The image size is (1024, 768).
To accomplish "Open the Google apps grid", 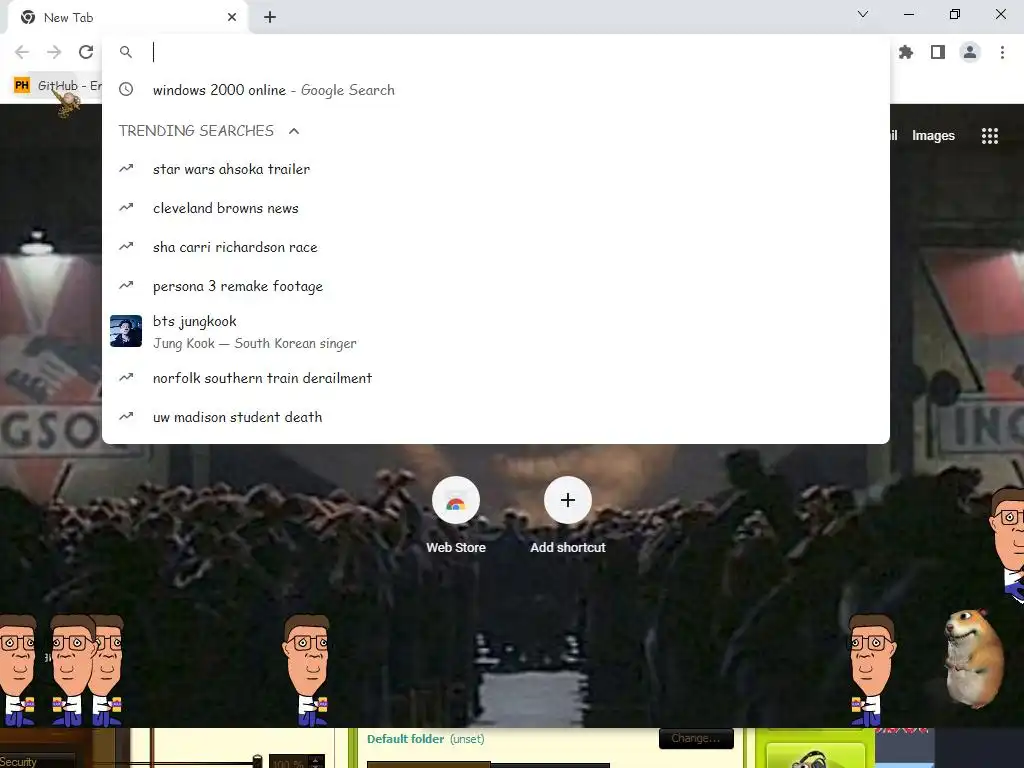I will point(990,136).
